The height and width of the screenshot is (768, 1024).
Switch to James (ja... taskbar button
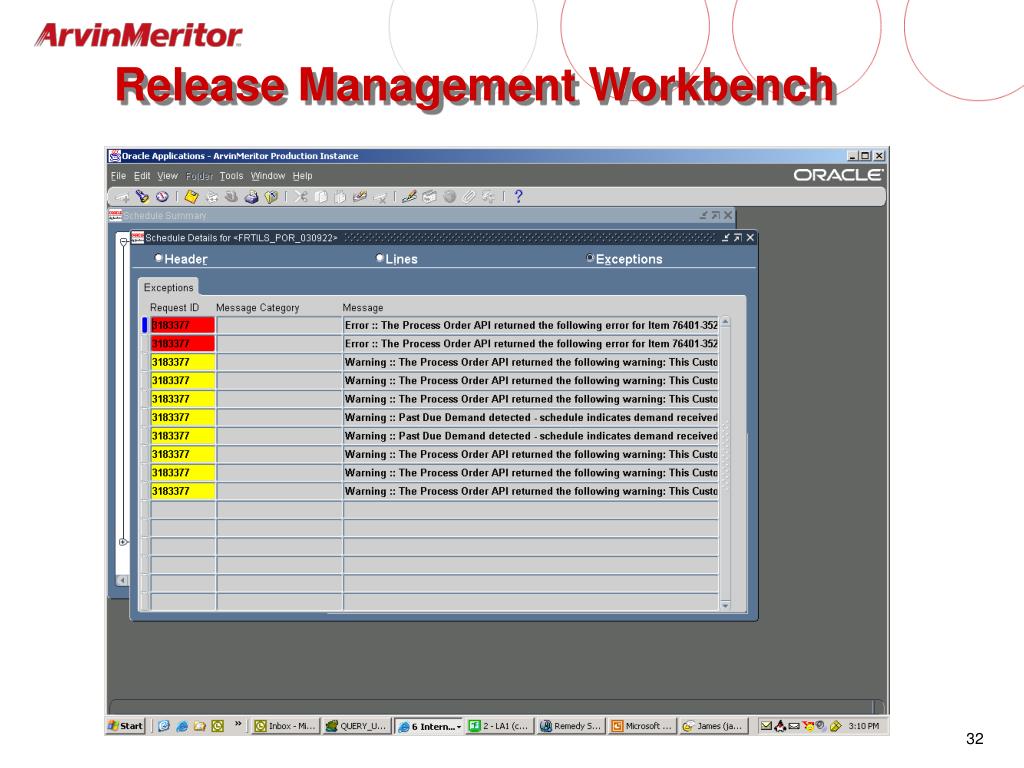(712, 726)
